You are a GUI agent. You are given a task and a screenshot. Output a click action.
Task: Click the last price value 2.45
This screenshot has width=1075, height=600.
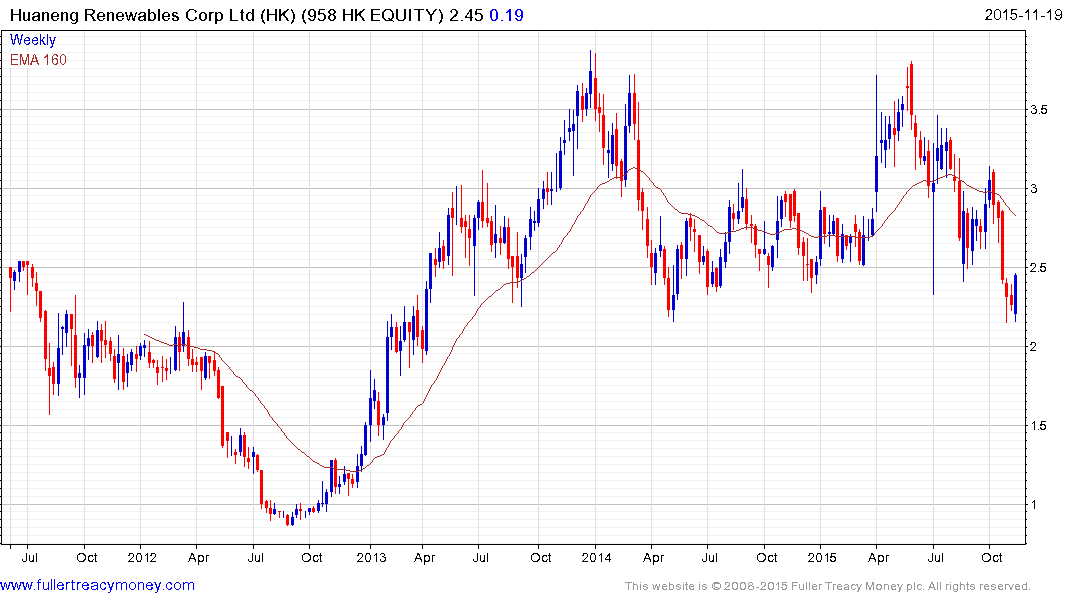(465, 15)
